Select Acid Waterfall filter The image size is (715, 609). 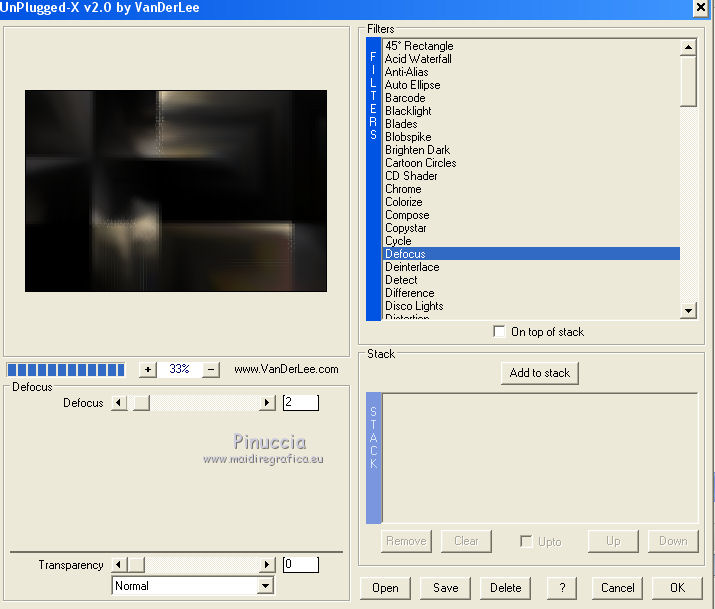click(531, 59)
